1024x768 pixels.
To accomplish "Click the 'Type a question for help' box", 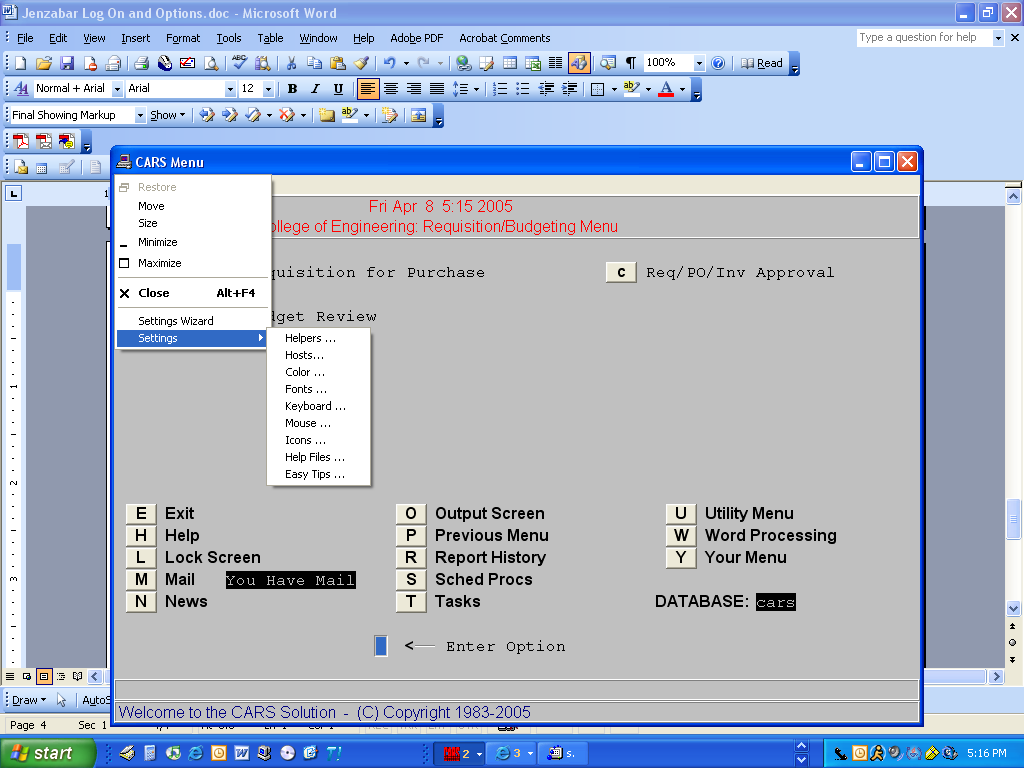I will [x=923, y=37].
